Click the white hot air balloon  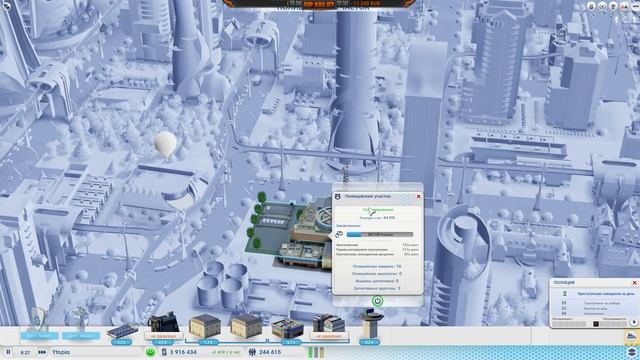click(165, 144)
